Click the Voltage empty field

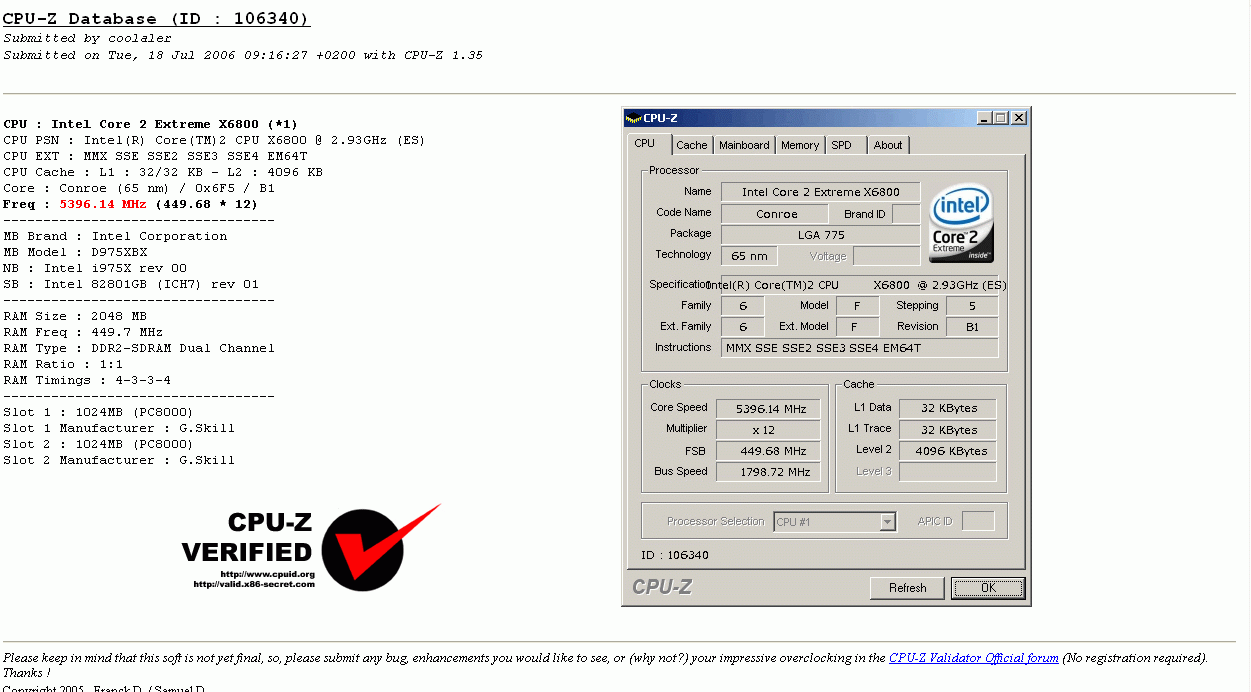click(887, 256)
